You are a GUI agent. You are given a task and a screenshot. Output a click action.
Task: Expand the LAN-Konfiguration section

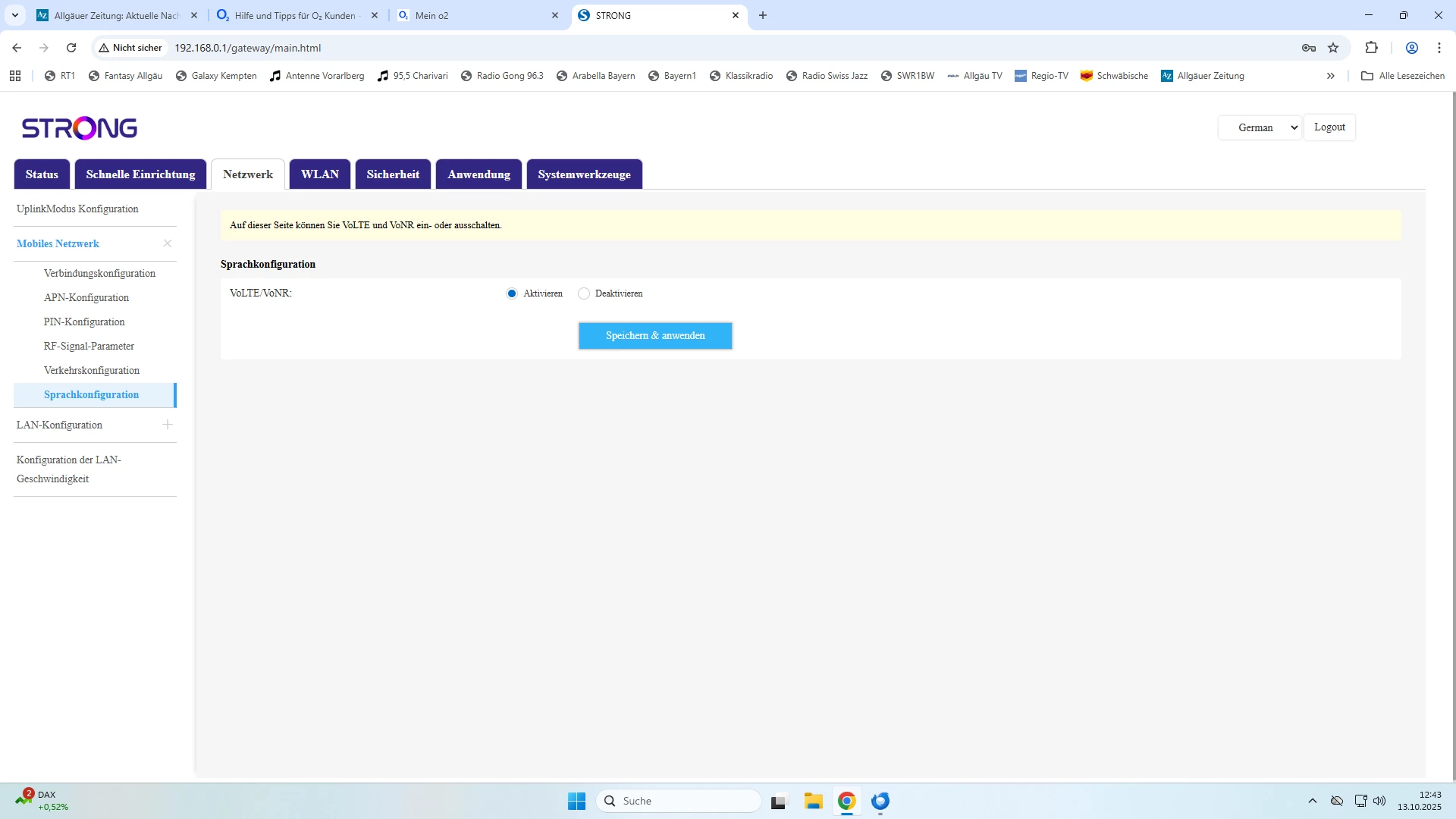click(168, 425)
